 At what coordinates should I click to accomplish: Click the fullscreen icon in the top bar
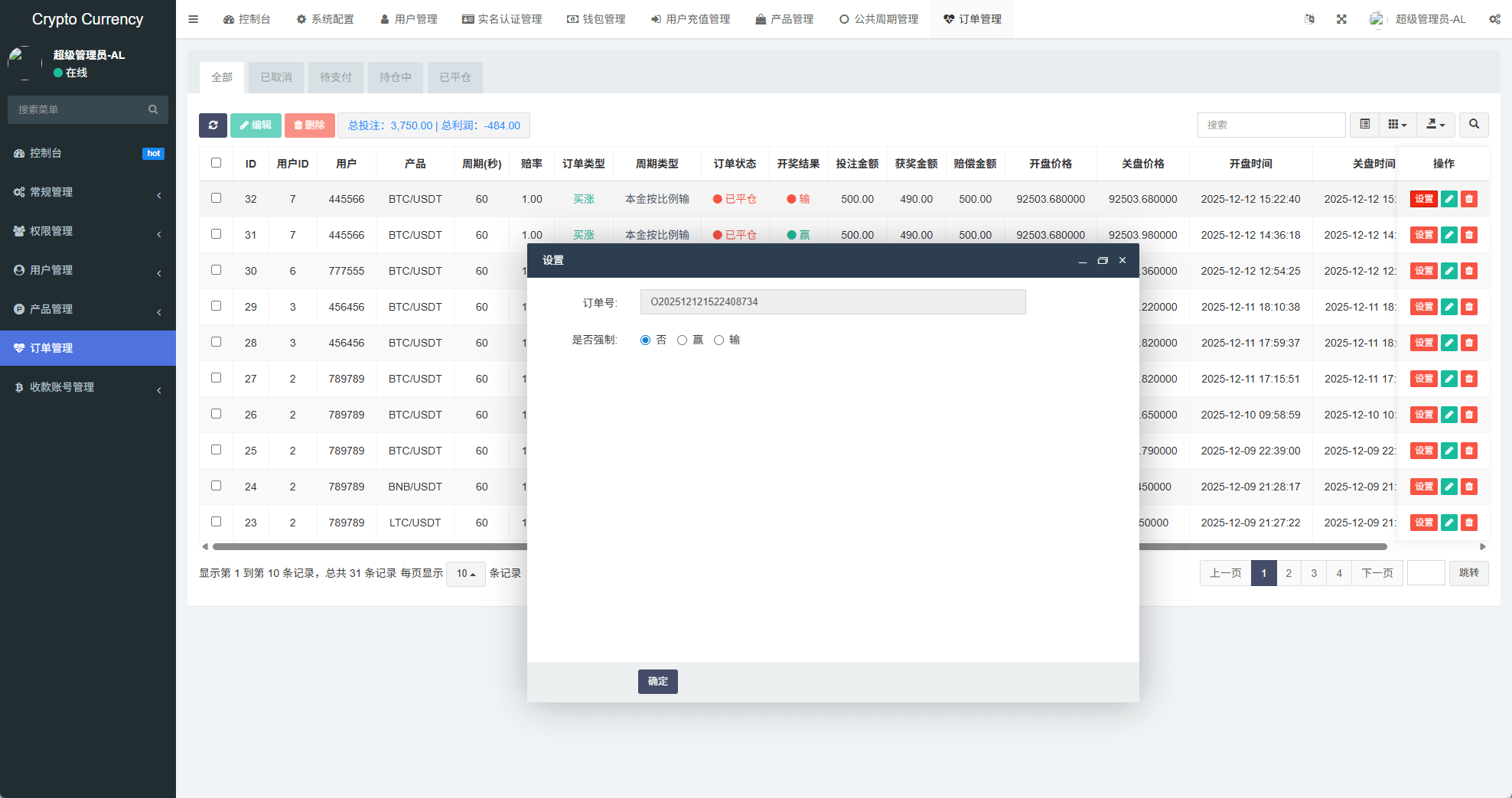click(x=1341, y=19)
